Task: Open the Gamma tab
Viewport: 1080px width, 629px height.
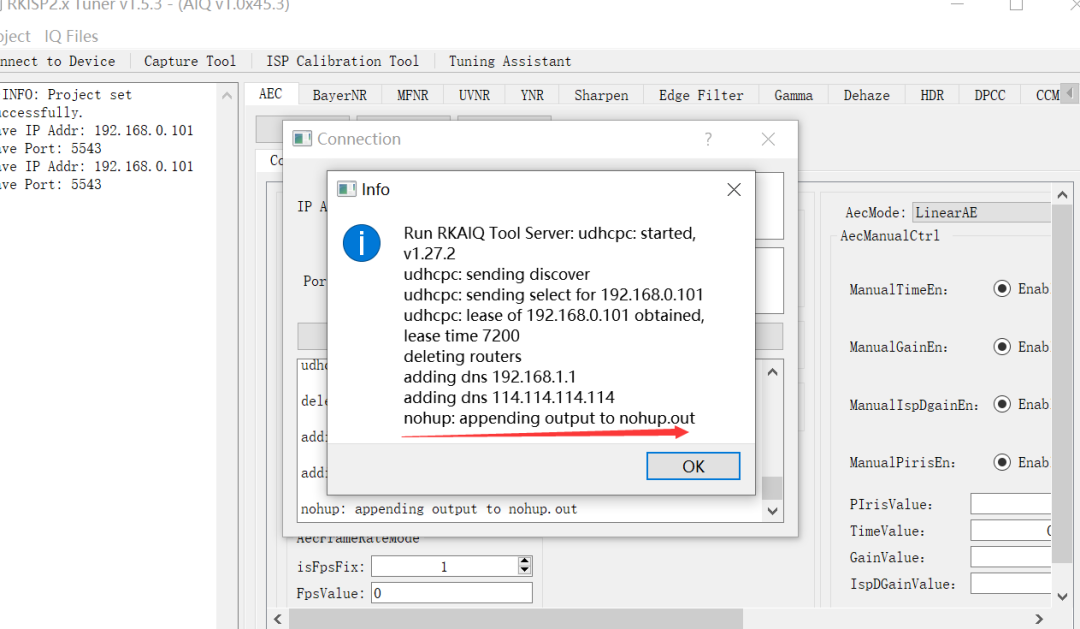Action: pyautogui.click(x=793, y=95)
